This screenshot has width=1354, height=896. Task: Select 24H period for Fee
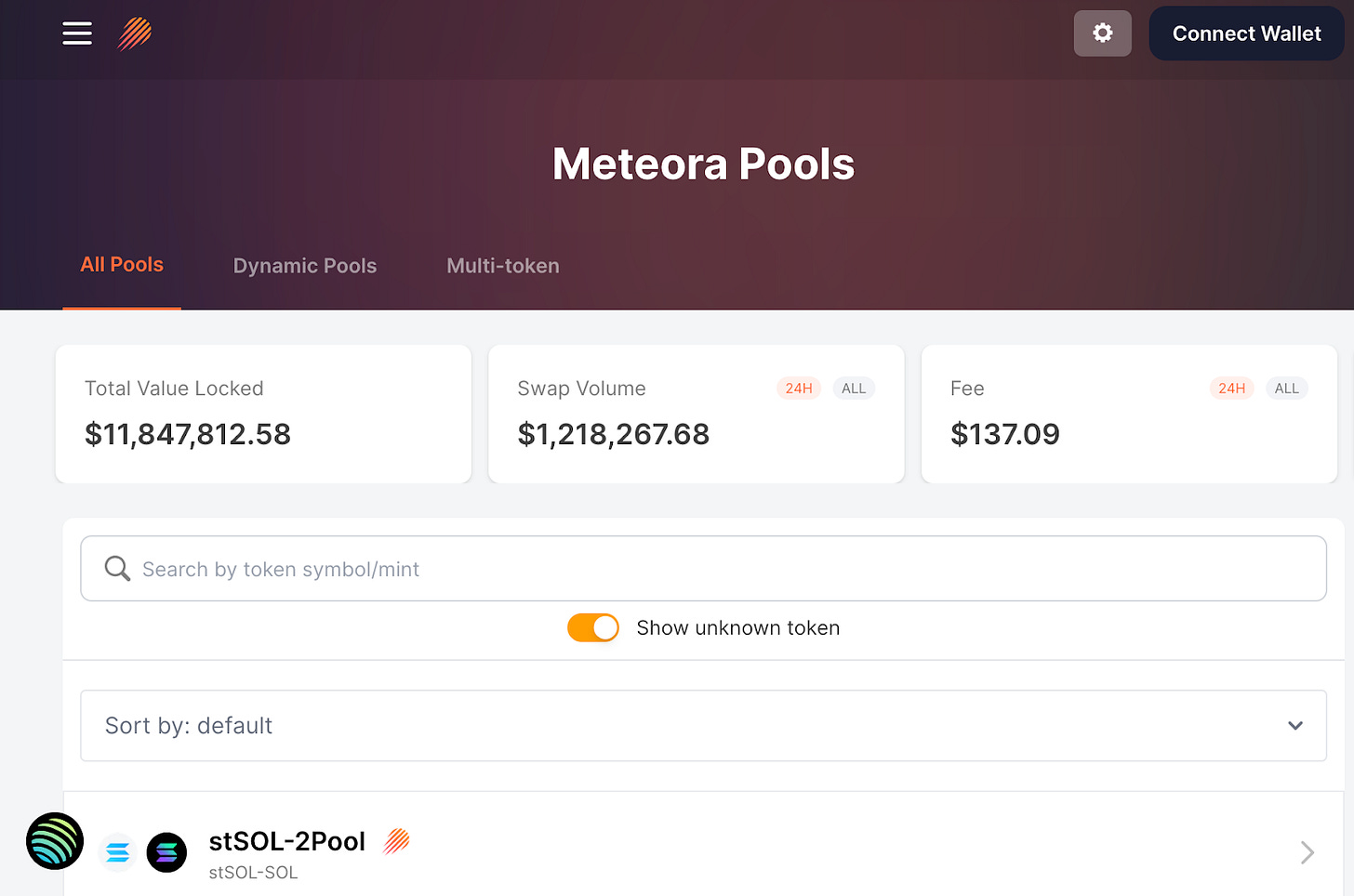pyautogui.click(x=1231, y=388)
